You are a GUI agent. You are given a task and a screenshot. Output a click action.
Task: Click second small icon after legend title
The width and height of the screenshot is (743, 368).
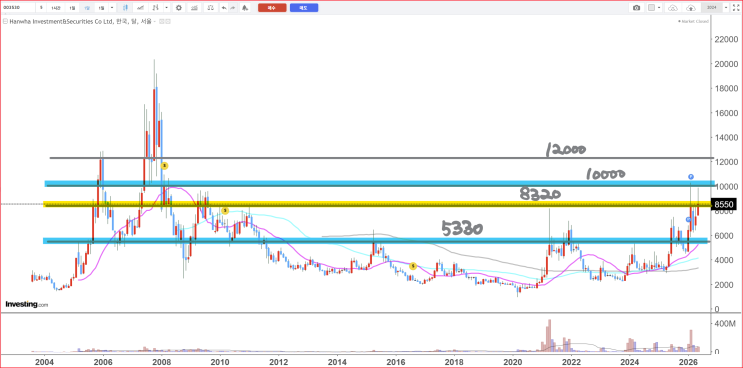[x=168, y=21]
